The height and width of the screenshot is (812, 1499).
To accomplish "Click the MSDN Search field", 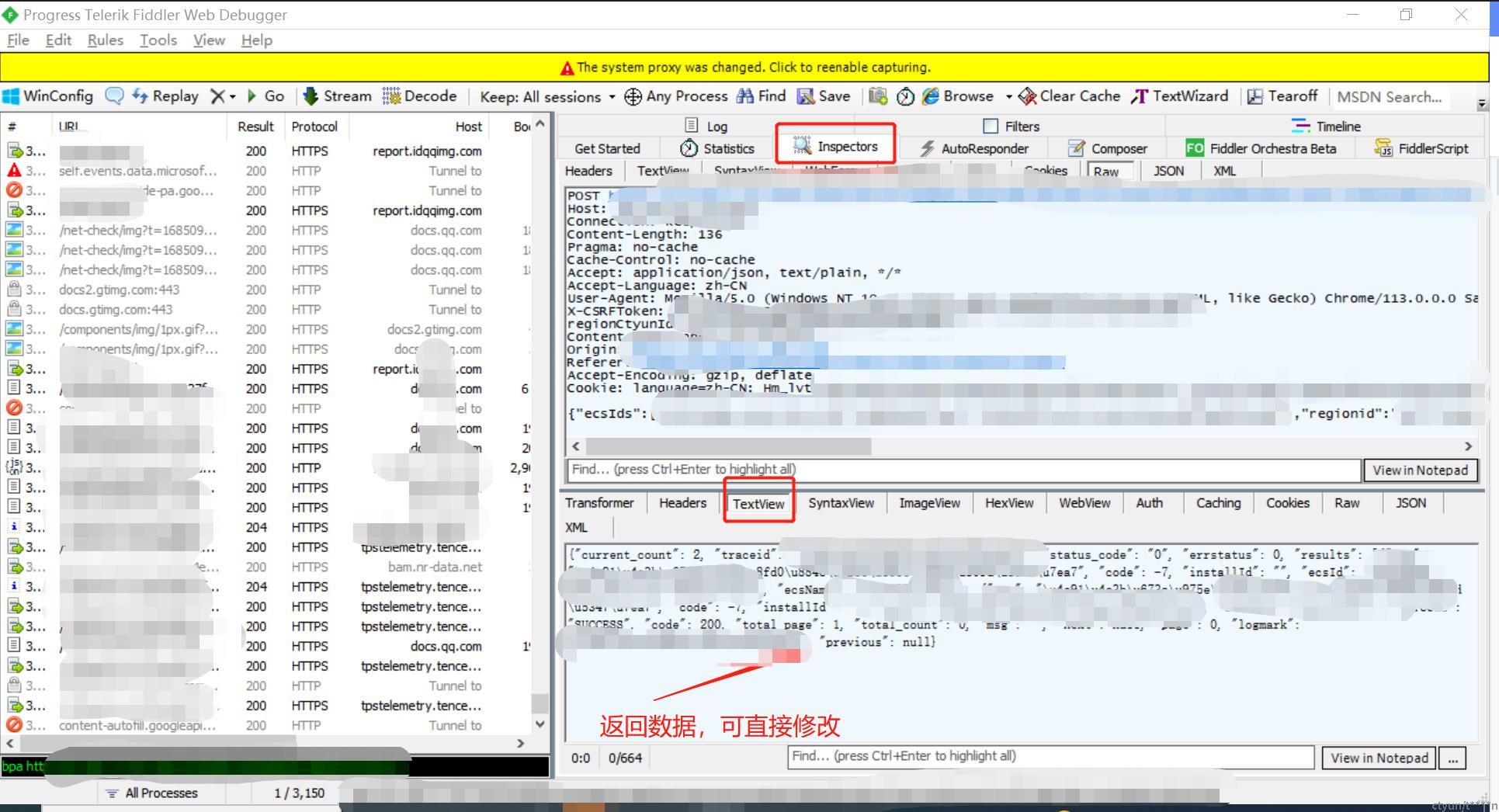I will pyautogui.click(x=1390, y=97).
